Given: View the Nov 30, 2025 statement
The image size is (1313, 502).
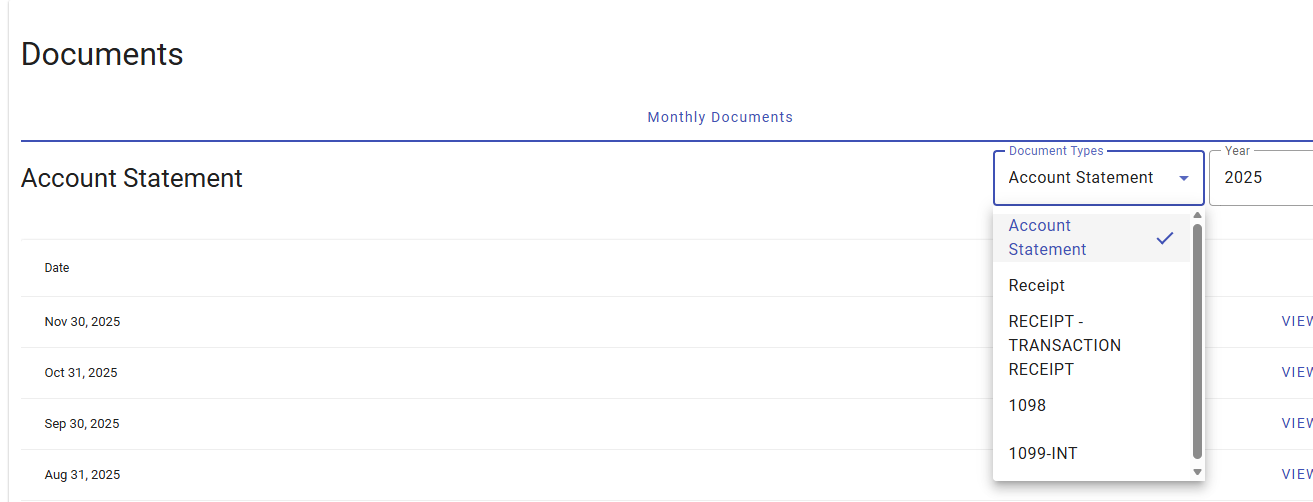Looking at the screenshot, I should coord(1296,322).
